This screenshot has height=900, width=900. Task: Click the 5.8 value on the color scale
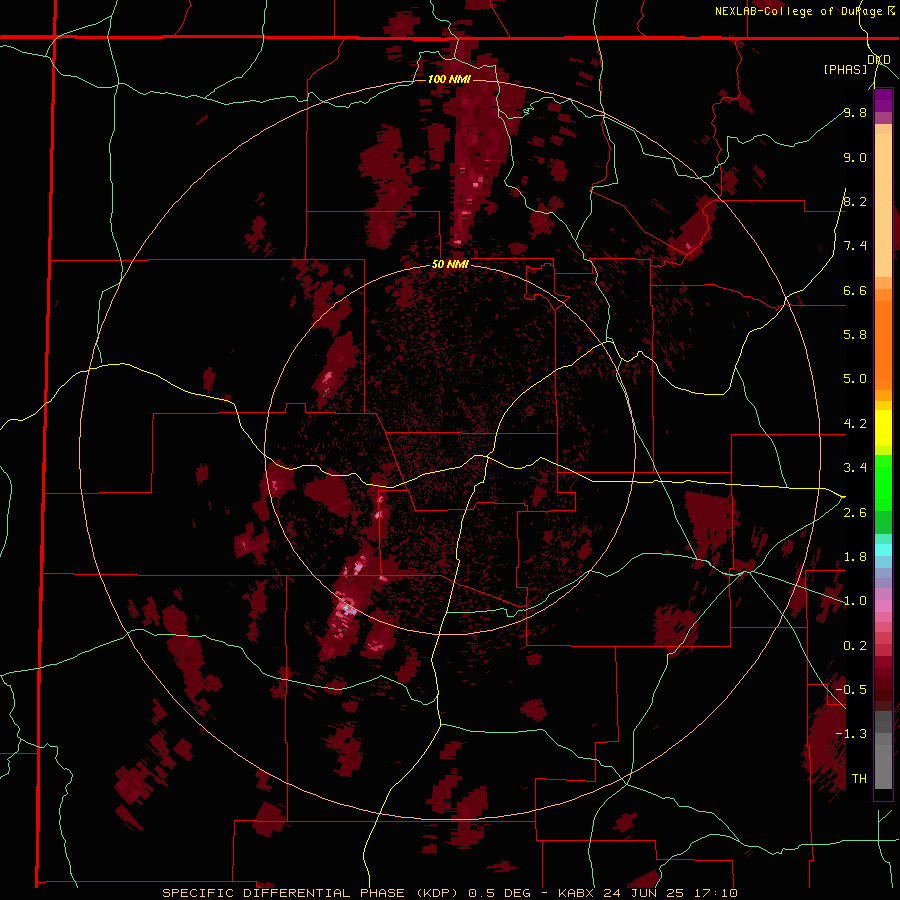(855, 335)
